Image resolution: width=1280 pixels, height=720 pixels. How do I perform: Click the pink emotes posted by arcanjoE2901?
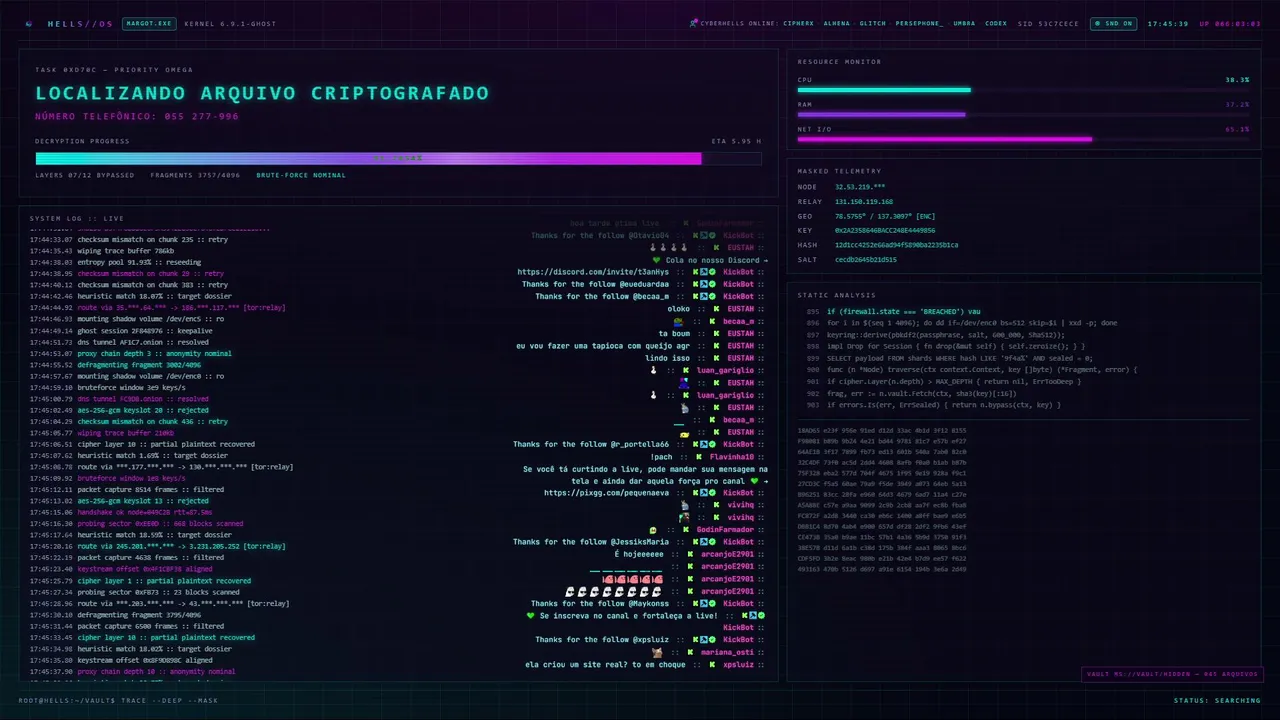point(632,579)
